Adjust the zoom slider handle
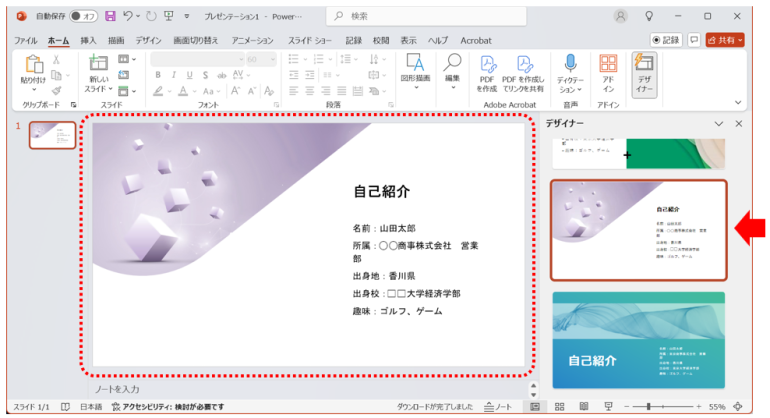This screenshot has height=418, width=770. pos(649,406)
